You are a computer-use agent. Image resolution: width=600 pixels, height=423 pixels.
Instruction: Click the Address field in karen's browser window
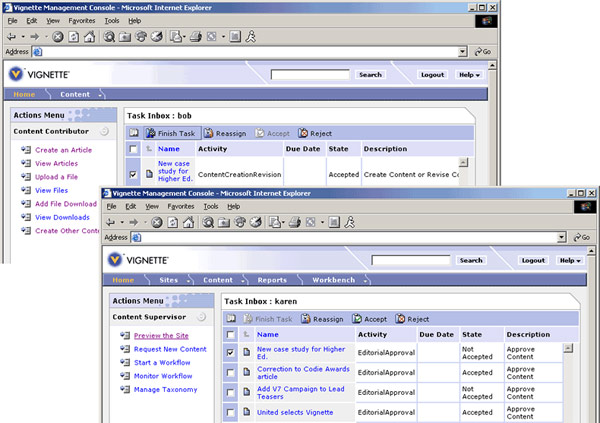tap(349, 237)
